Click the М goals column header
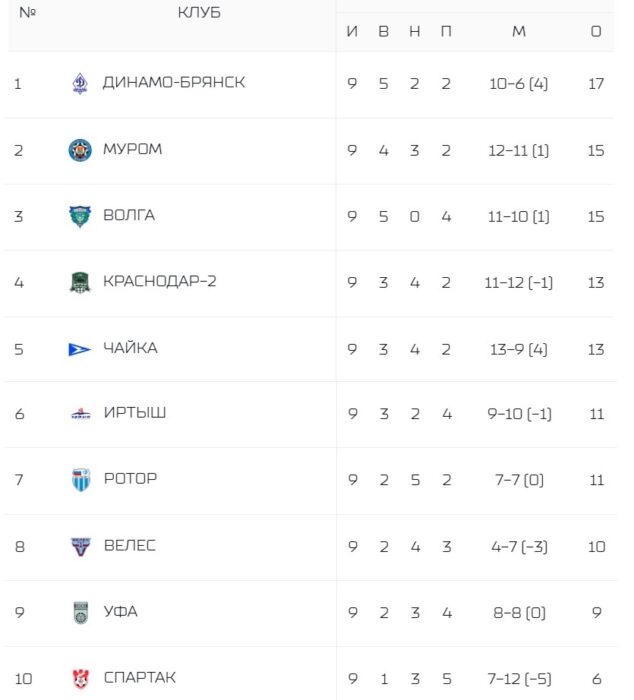634x700 pixels. 519,31
